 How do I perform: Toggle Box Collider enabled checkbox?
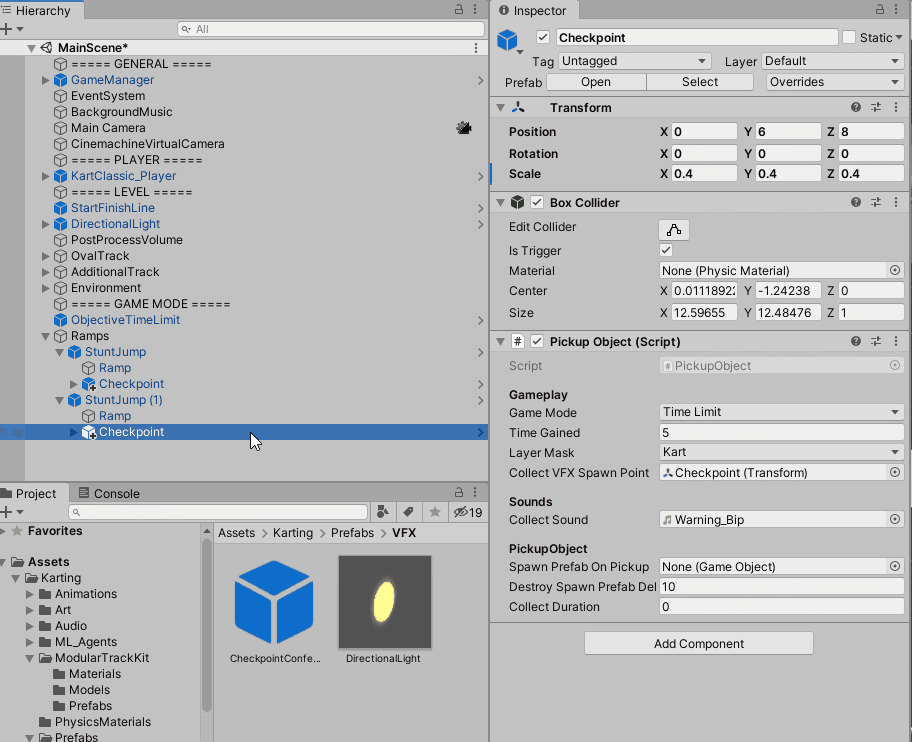pyautogui.click(x=537, y=202)
